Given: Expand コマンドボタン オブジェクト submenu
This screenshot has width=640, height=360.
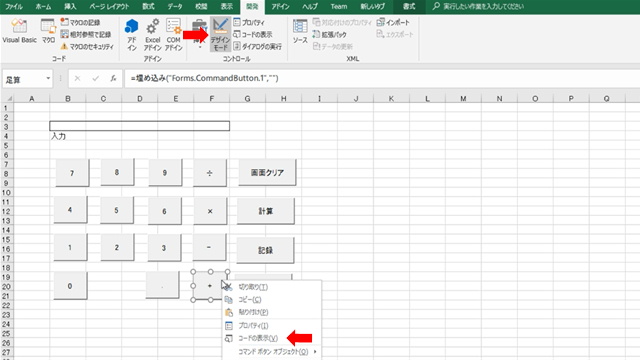Looking at the screenshot, I should (x=272, y=351).
